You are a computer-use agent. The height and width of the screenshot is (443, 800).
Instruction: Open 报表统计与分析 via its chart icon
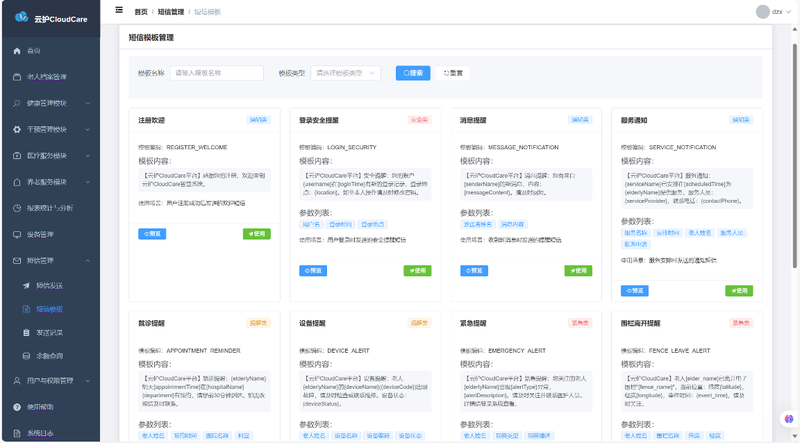coord(17,208)
